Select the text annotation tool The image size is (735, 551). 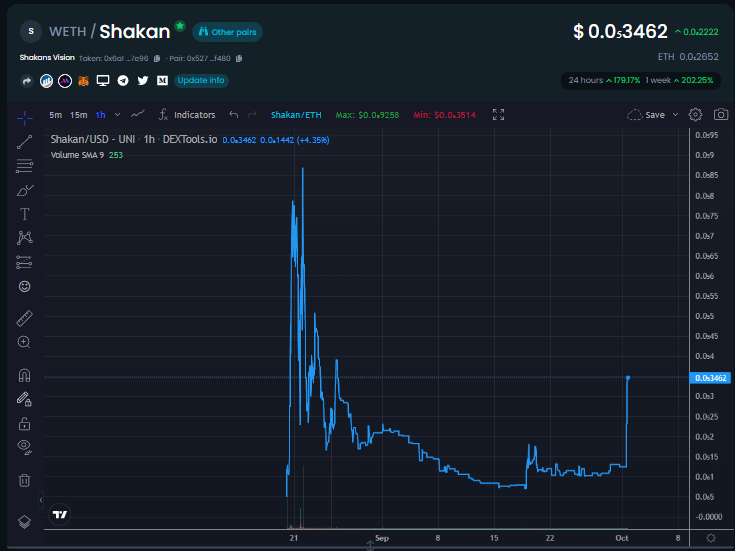click(x=24, y=214)
